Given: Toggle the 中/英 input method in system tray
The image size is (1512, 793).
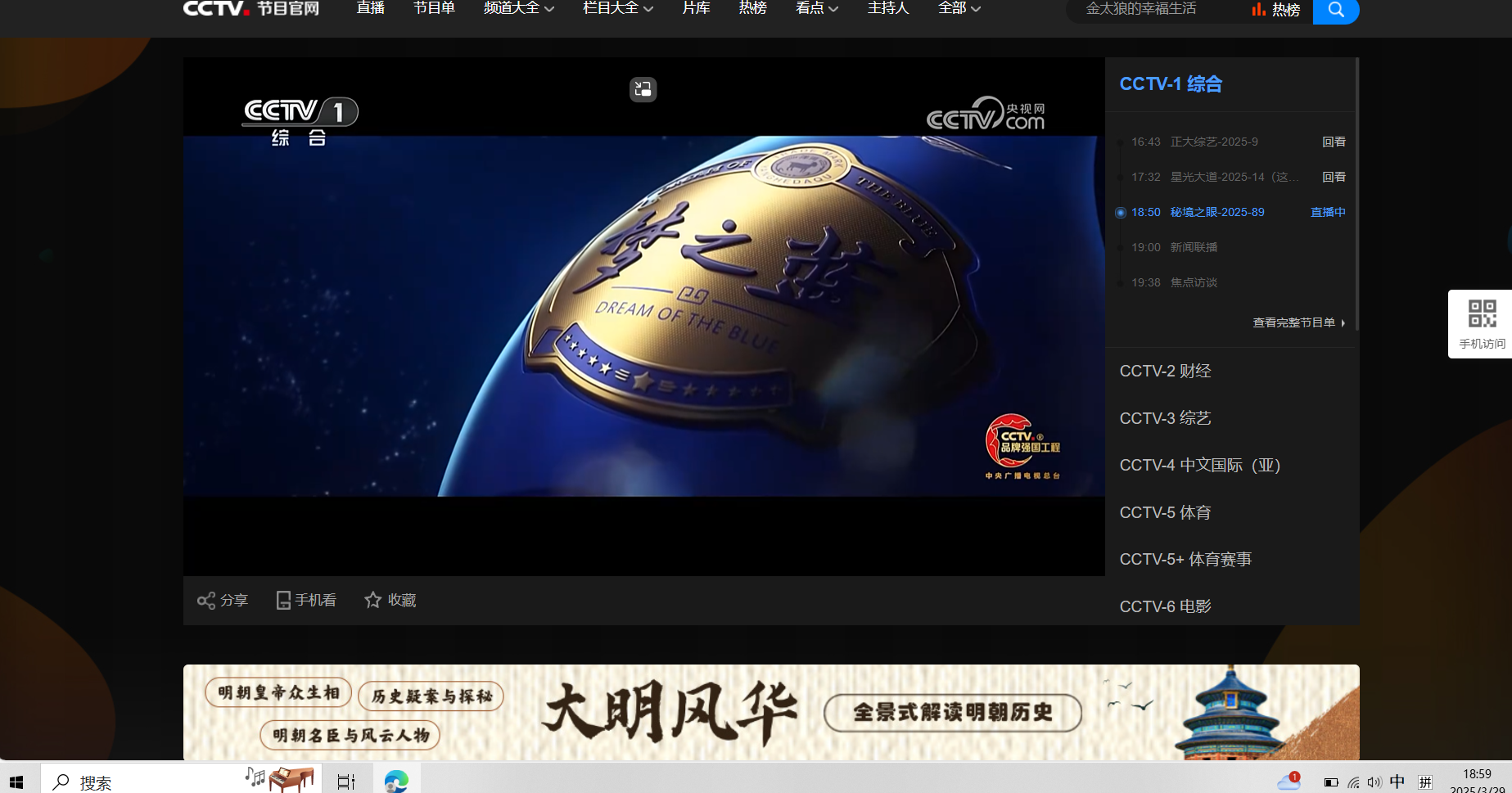Looking at the screenshot, I should tap(1397, 781).
